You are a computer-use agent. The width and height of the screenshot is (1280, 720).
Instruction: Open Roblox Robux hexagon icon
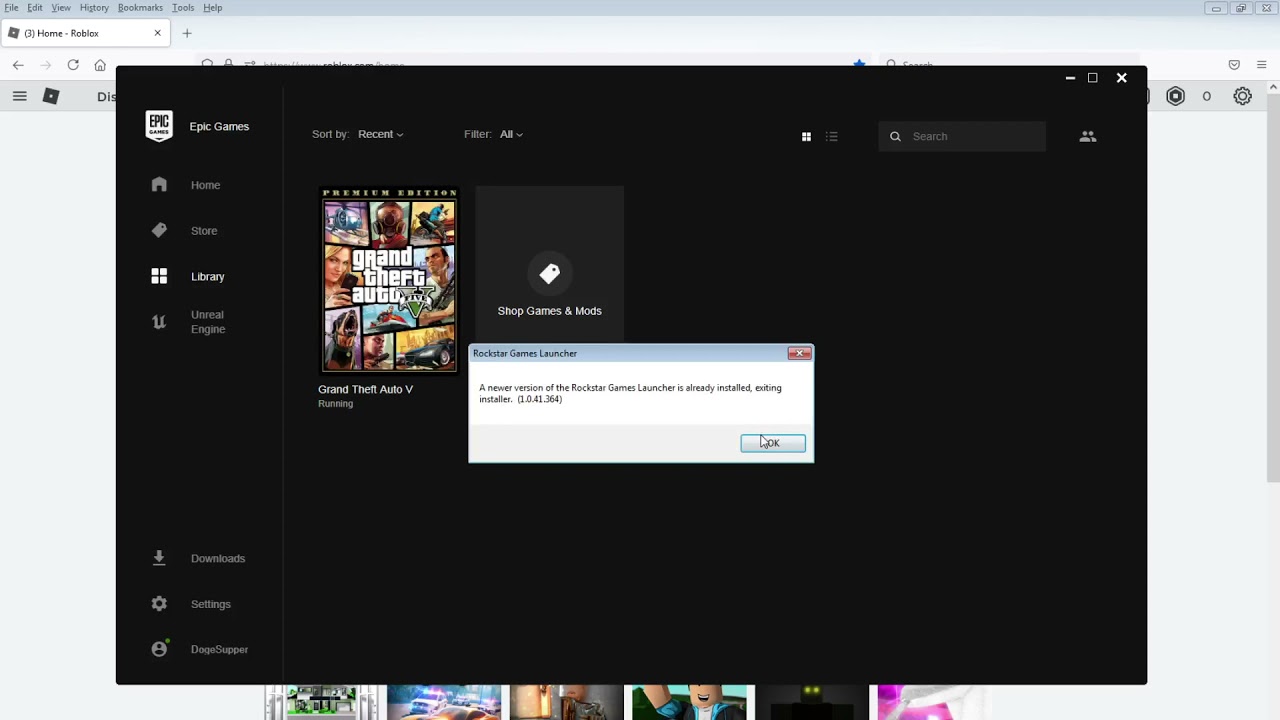pyautogui.click(x=1176, y=96)
